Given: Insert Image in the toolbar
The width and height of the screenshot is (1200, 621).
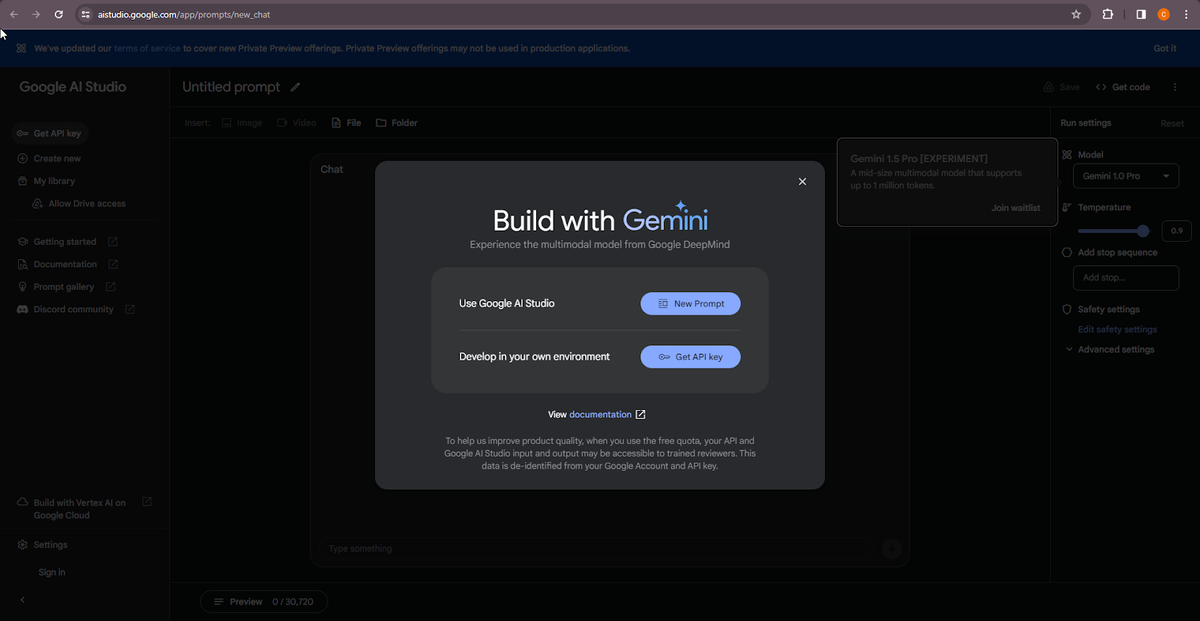Looking at the screenshot, I should click(242, 123).
